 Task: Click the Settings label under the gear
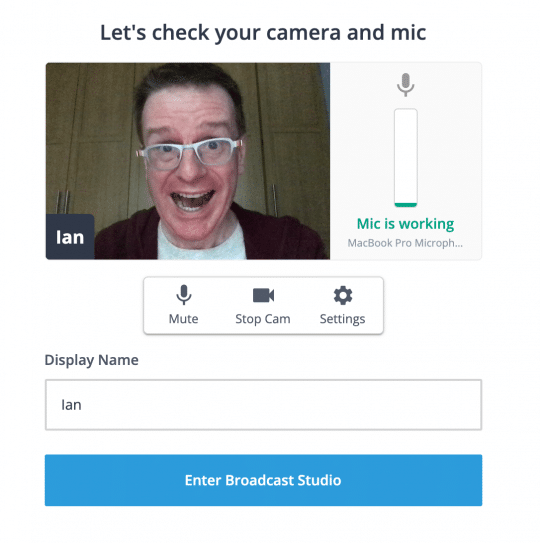pos(342,319)
